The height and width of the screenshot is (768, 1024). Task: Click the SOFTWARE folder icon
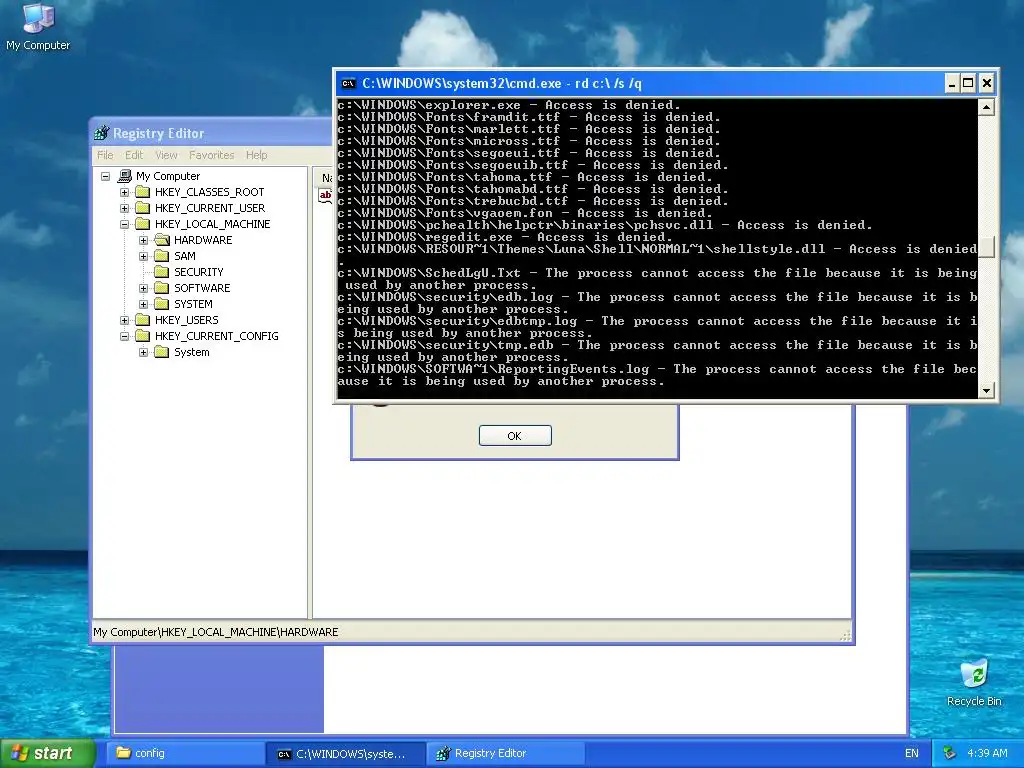click(x=161, y=288)
